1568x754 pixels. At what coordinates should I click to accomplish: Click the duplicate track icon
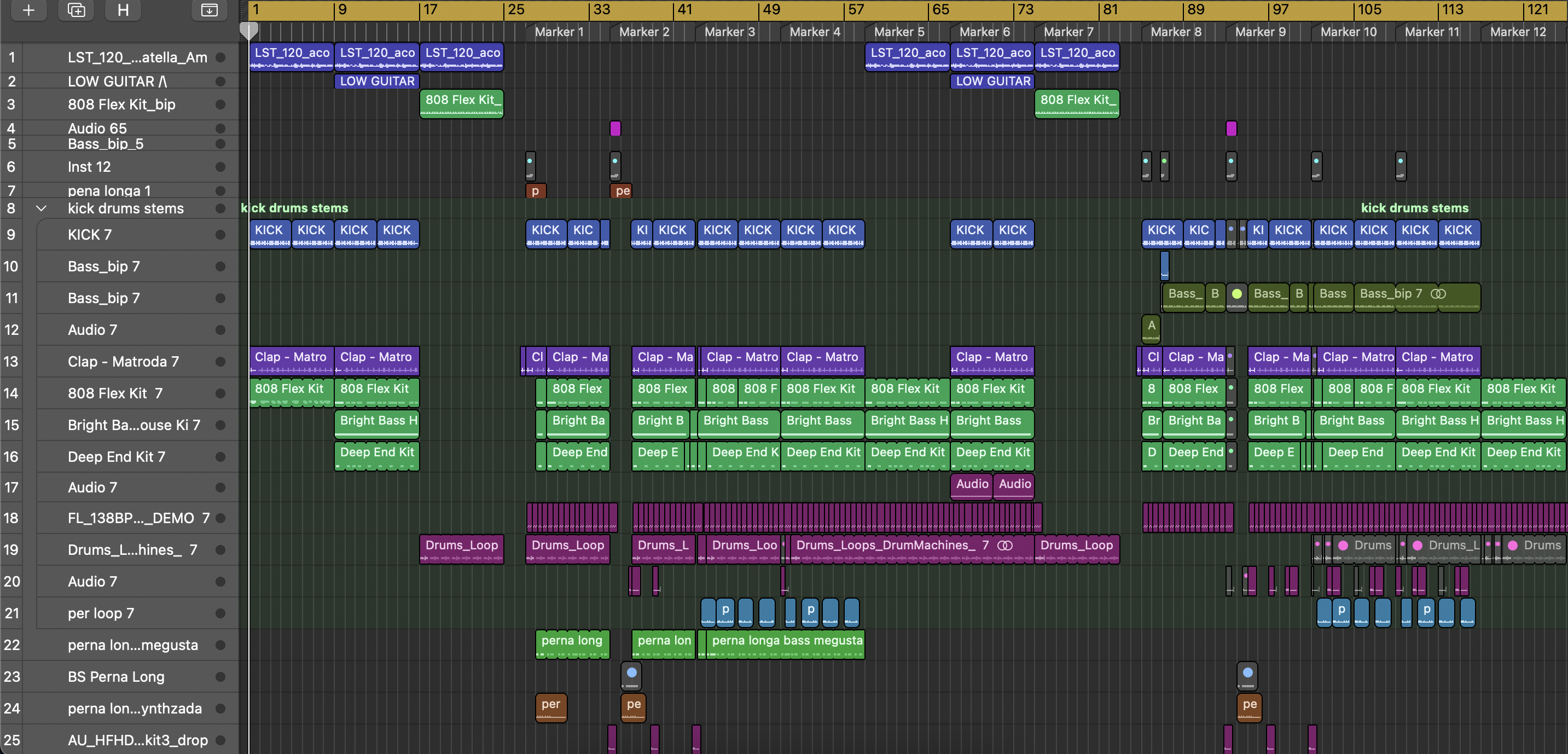pyautogui.click(x=76, y=10)
